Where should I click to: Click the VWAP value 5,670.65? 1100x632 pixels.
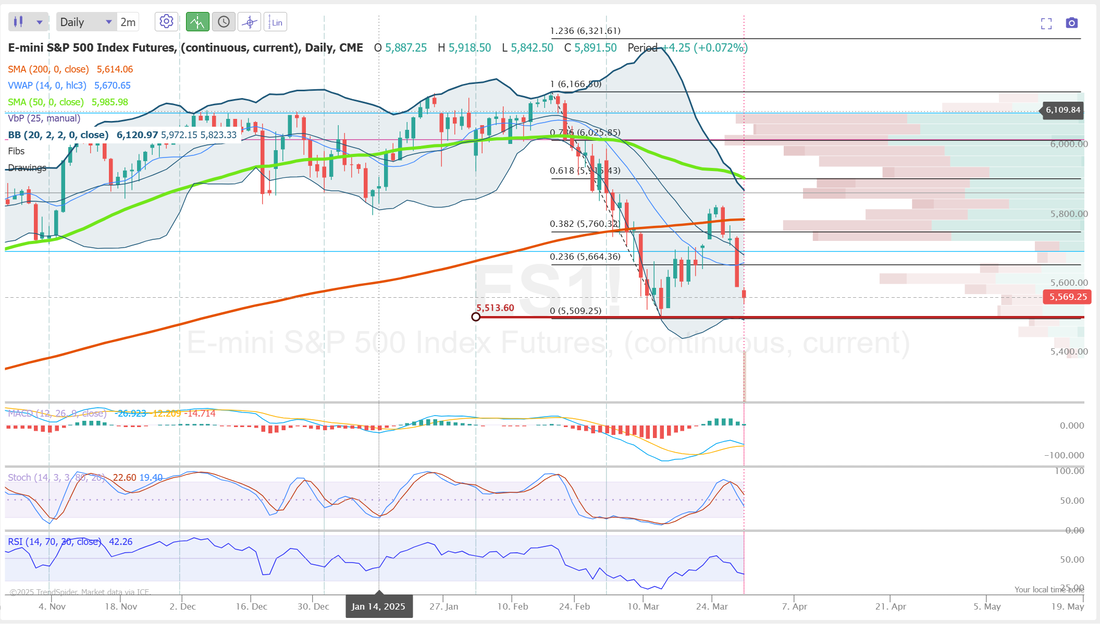112,85
